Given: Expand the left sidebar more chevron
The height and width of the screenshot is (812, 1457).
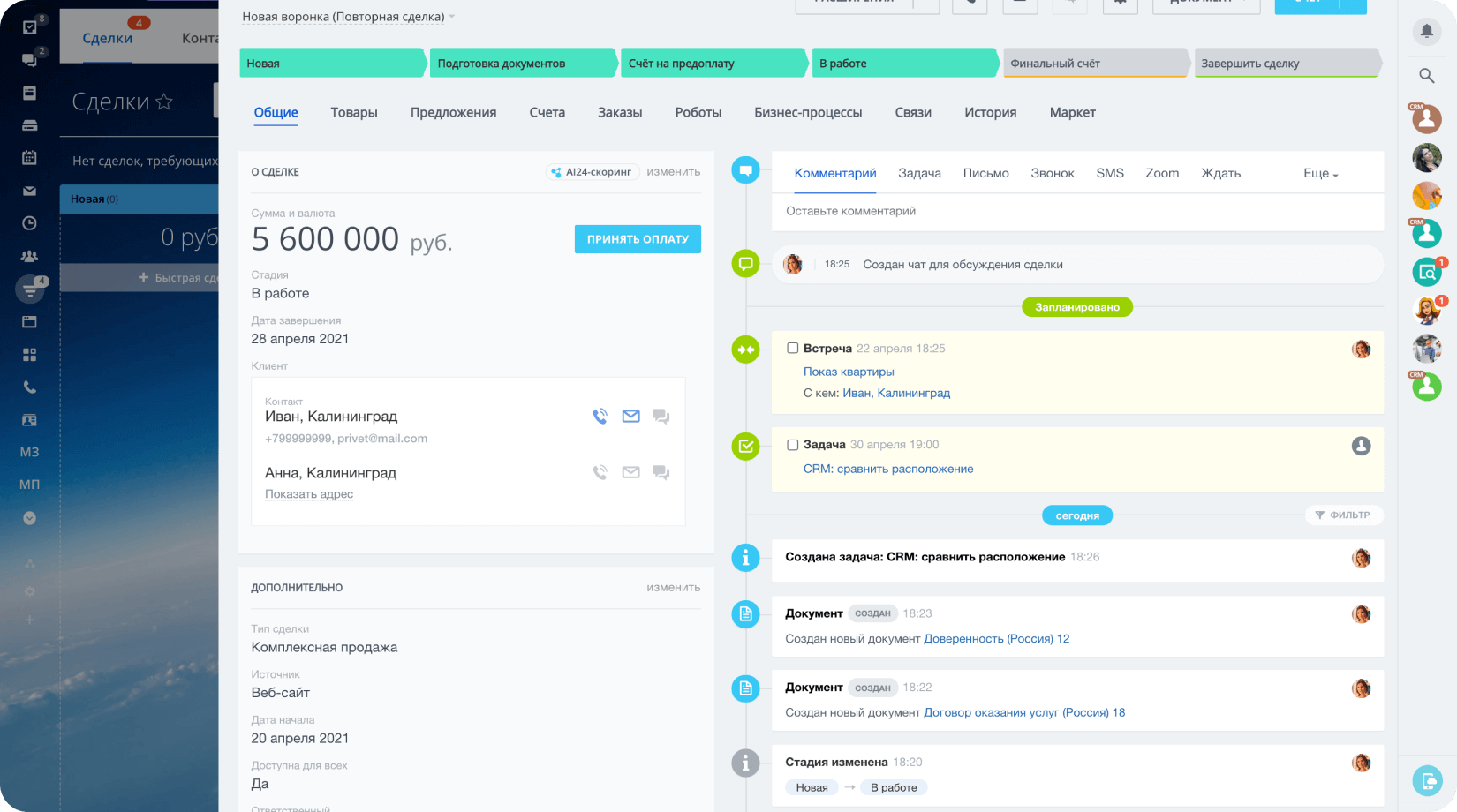Looking at the screenshot, I should coord(29,518).
